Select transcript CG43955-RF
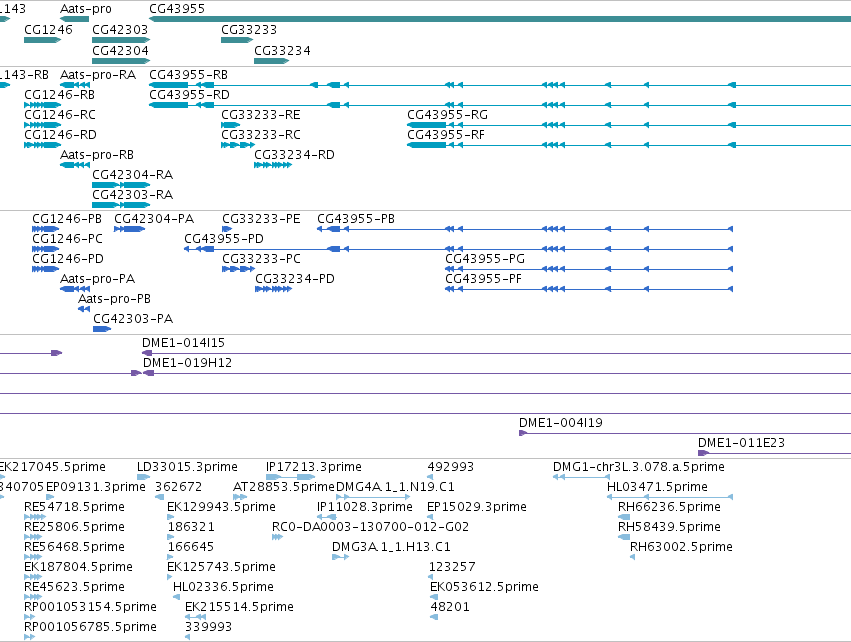 (x=629, y=145)
